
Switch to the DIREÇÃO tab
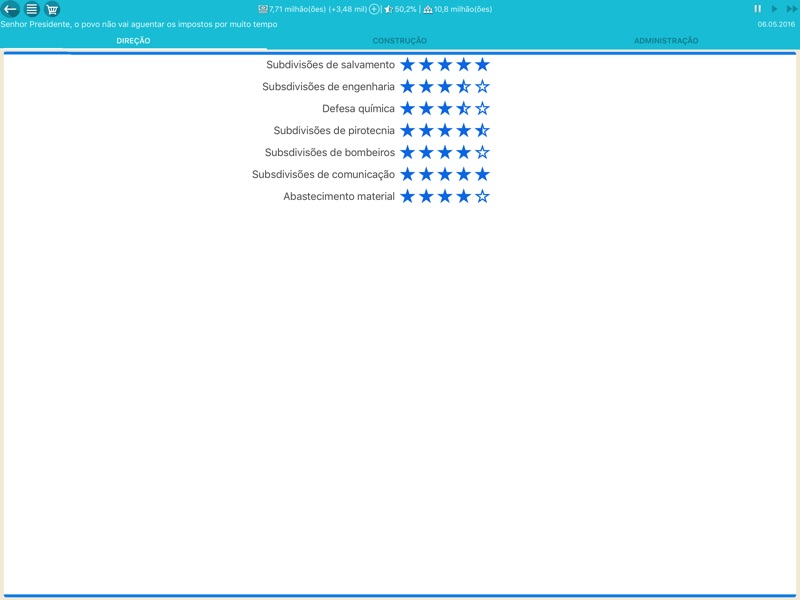coord(133,41)
